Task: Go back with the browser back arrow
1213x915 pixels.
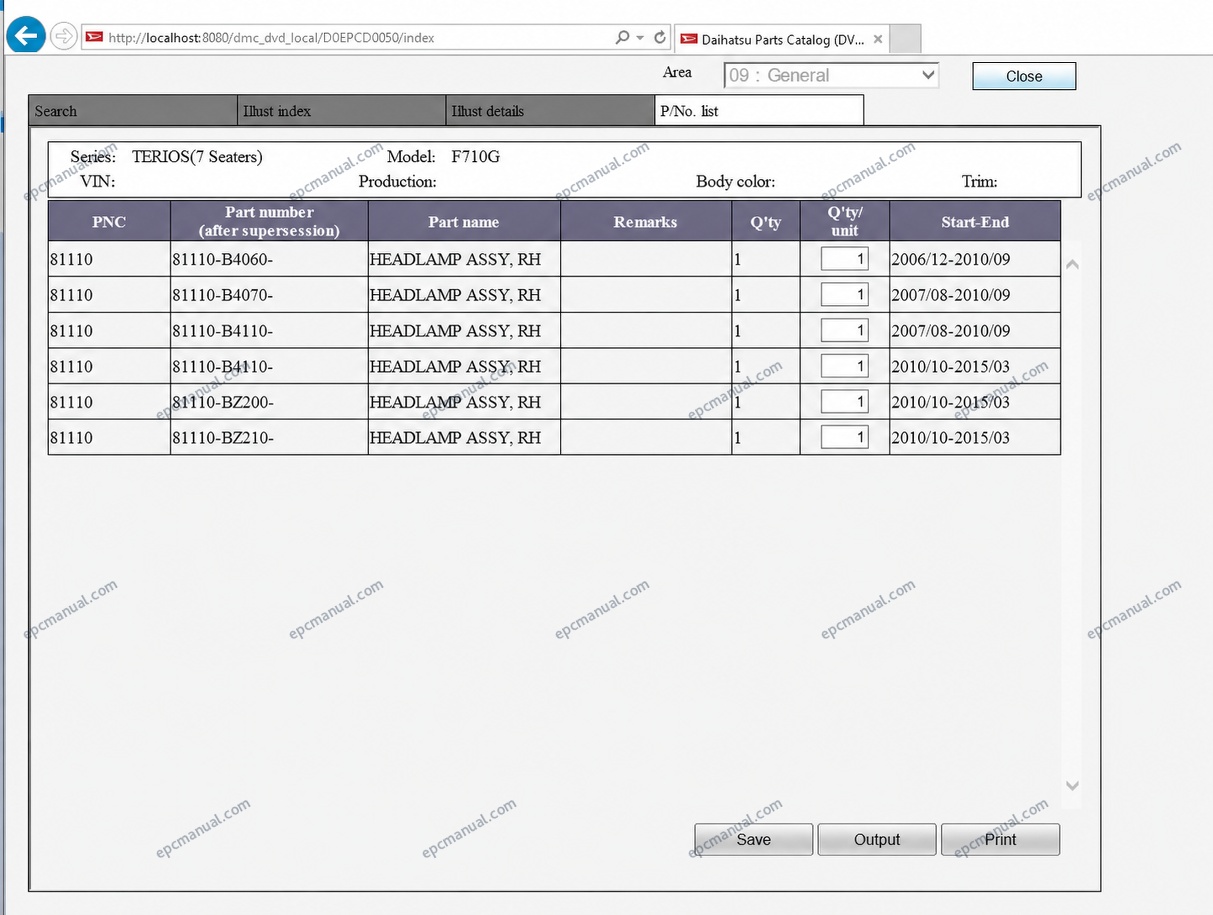Action: (x=26, y=36)
